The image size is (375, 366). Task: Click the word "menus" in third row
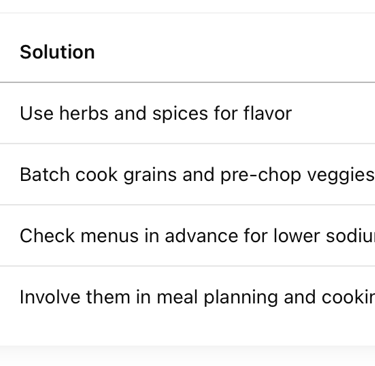pos(109,236)
